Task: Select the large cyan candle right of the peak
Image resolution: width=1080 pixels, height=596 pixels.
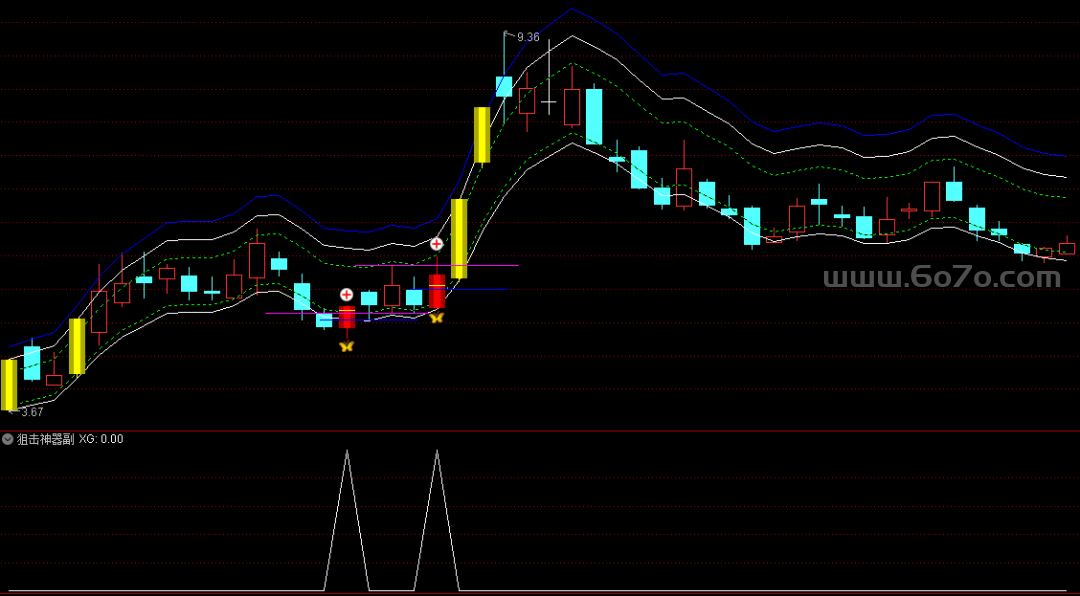Action: click(594, 116)
